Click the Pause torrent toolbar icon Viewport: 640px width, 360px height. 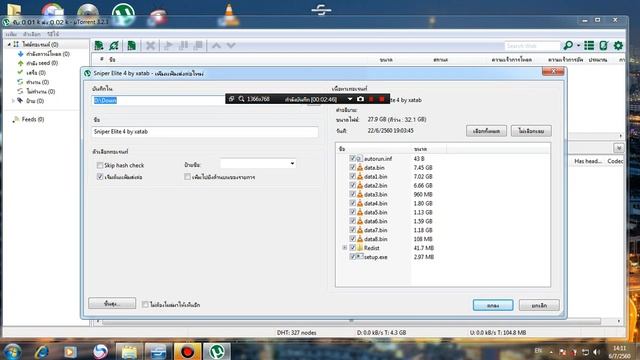point(183,46)
